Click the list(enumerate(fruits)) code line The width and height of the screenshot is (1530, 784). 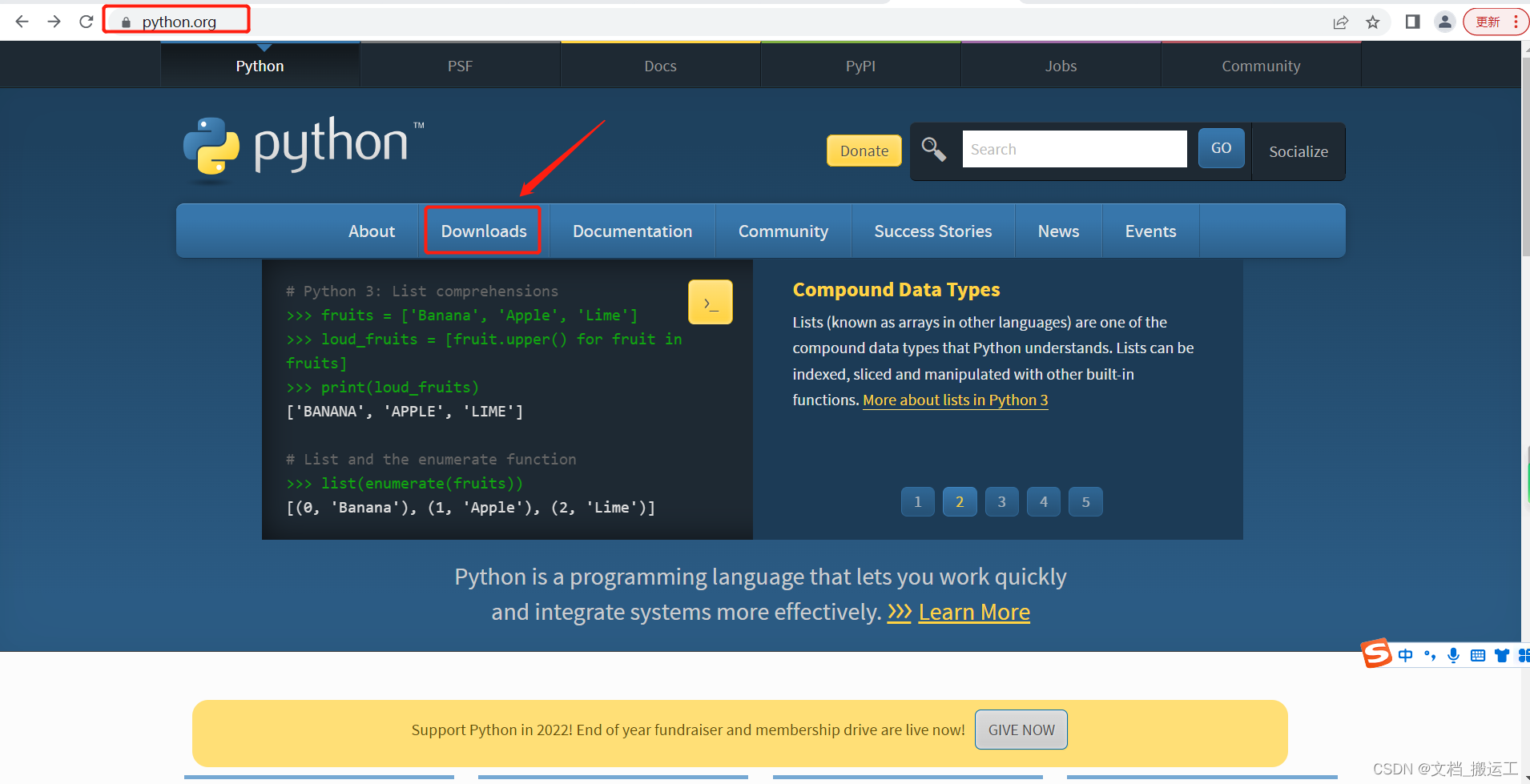coord(405,483)
